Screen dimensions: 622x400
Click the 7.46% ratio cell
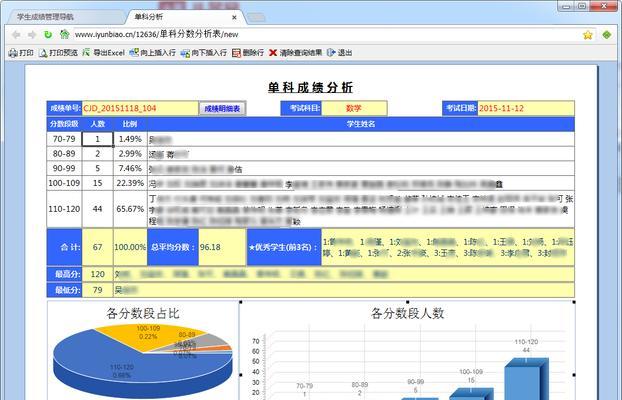(x=130, y=168)
